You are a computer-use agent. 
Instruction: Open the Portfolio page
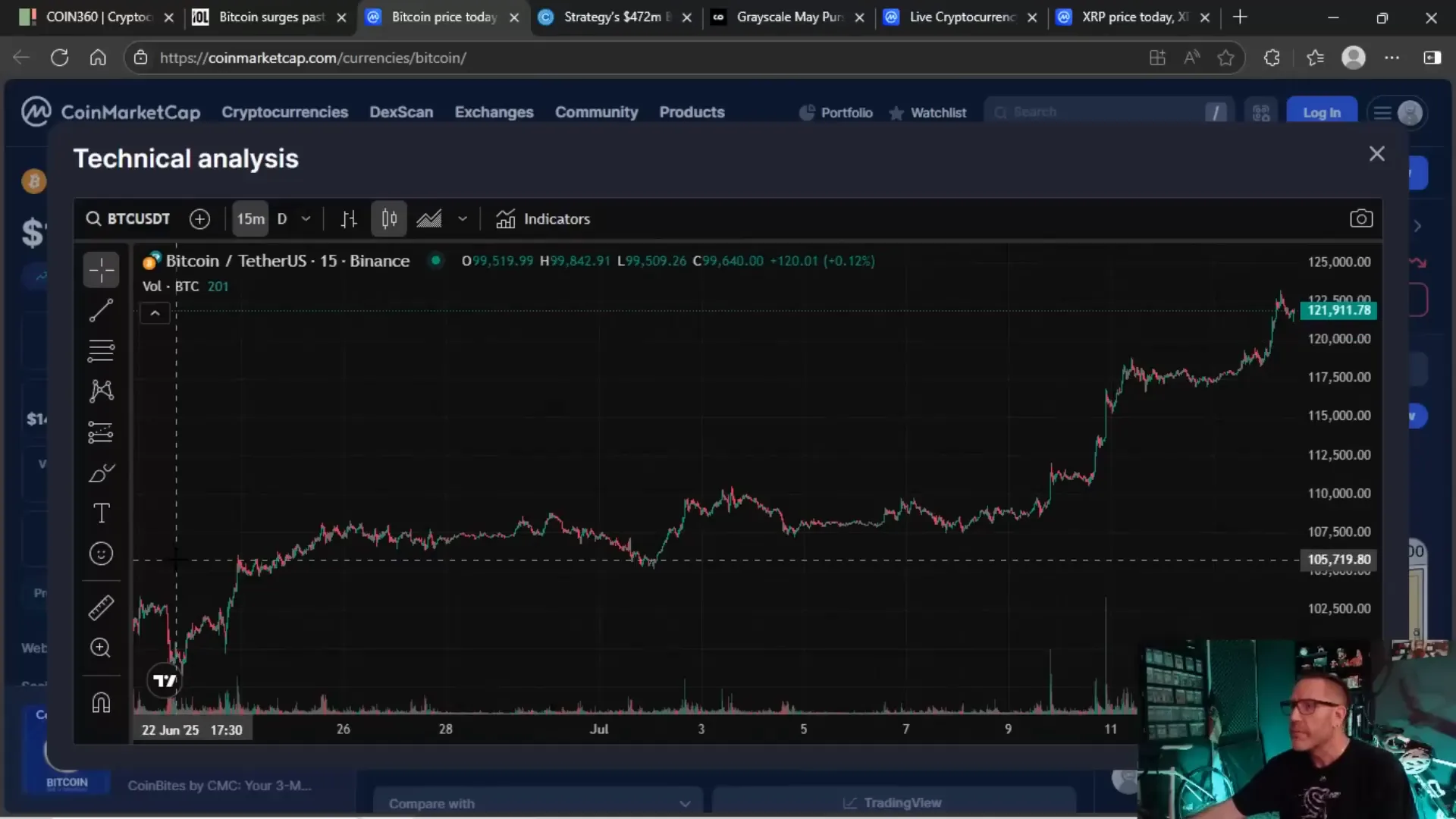point(836,113)
